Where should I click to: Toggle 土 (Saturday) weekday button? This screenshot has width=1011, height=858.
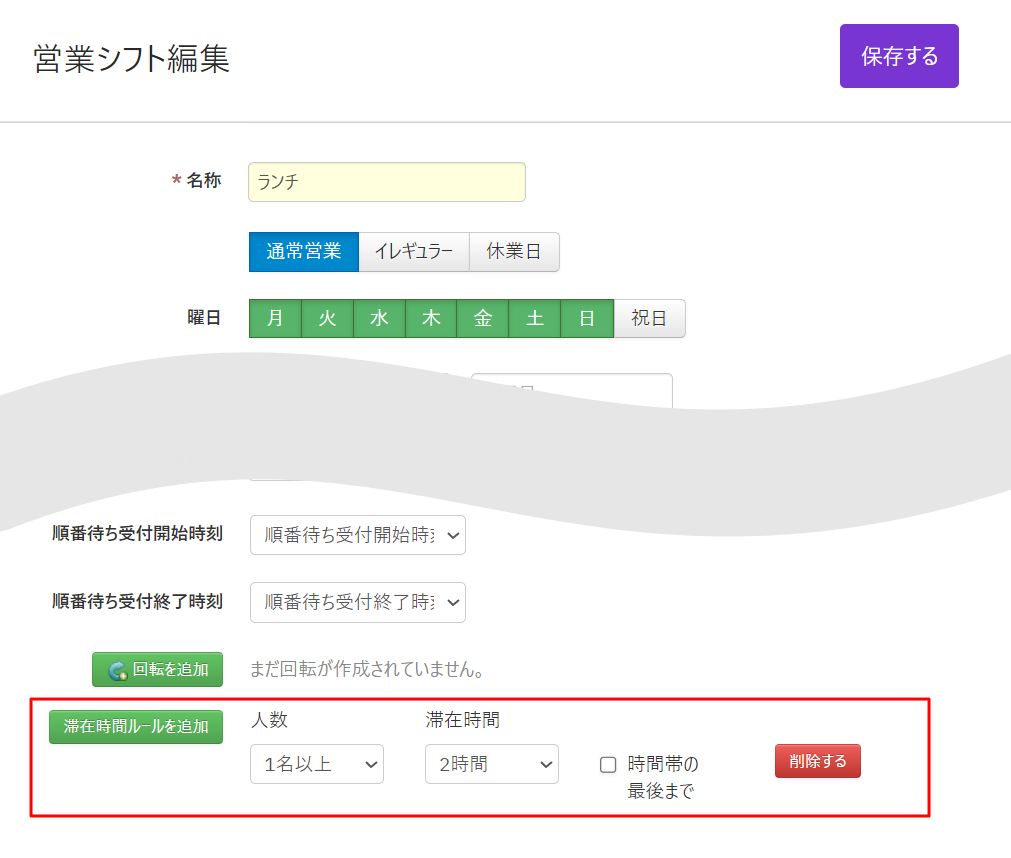click(x=535, y=319)
